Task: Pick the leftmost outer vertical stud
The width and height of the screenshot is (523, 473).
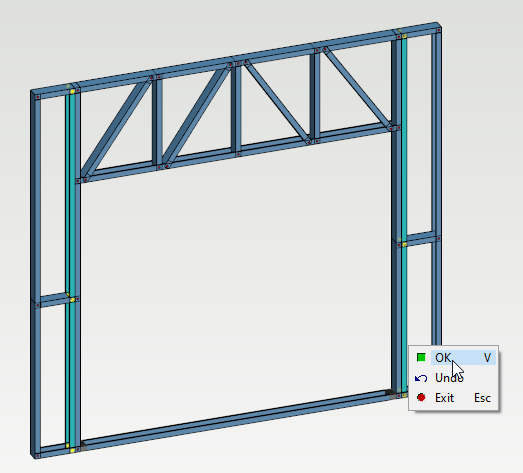Action: (35, 274)
